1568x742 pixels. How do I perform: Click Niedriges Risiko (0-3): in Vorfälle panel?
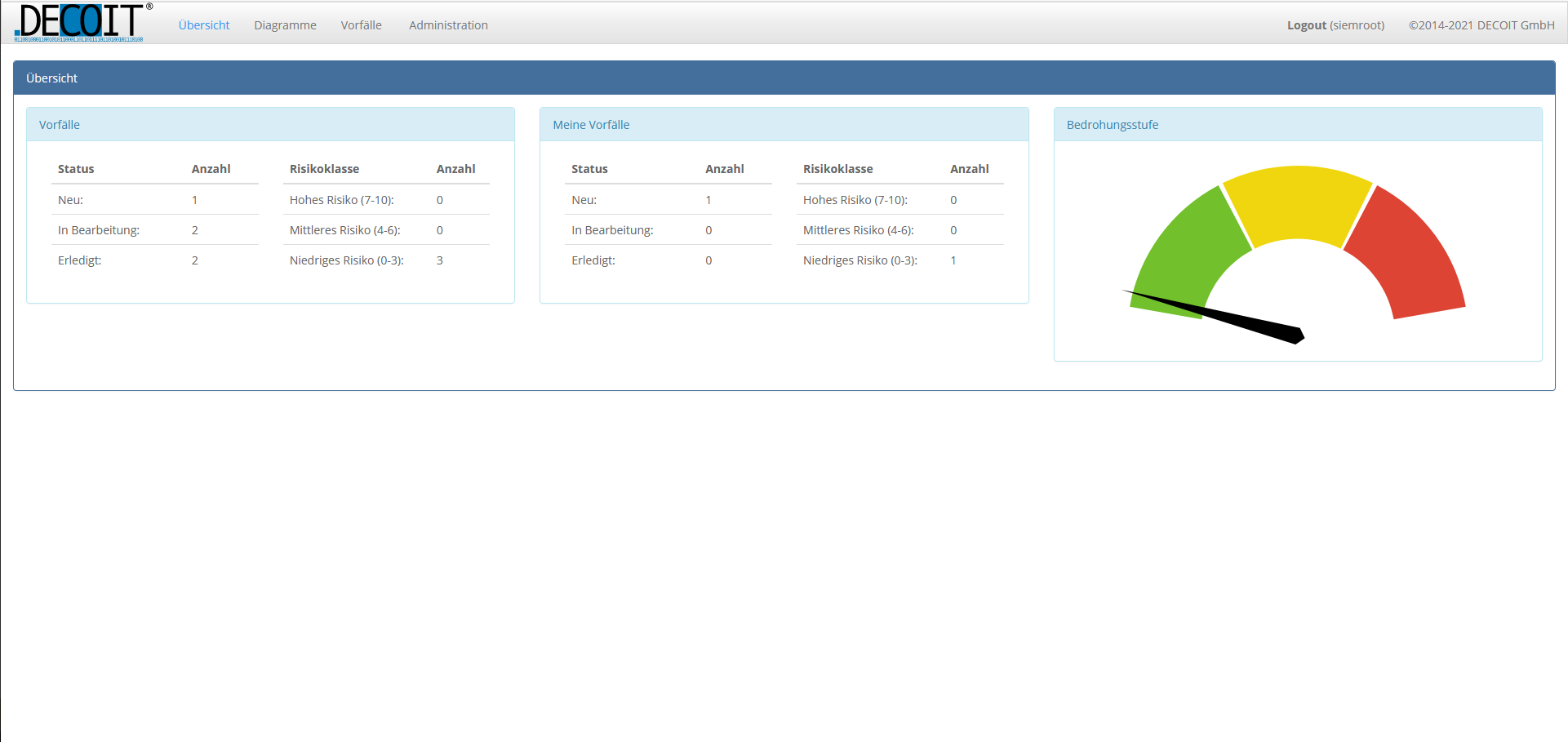tap(347, 260)
